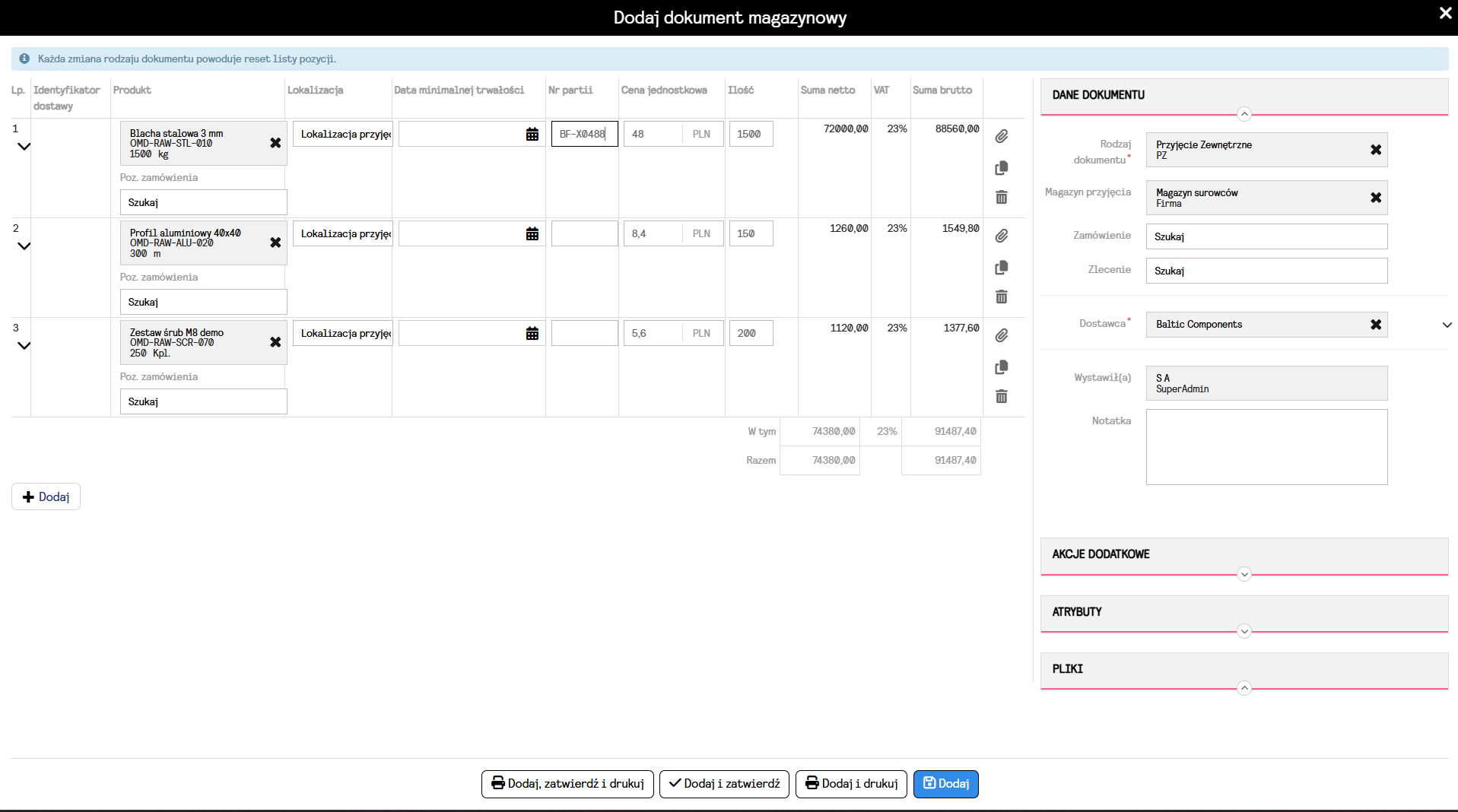The width and height of the screenshot is (1458, 812).
Task: Expand row 2 details chevron
Action: tap(24, 246)
